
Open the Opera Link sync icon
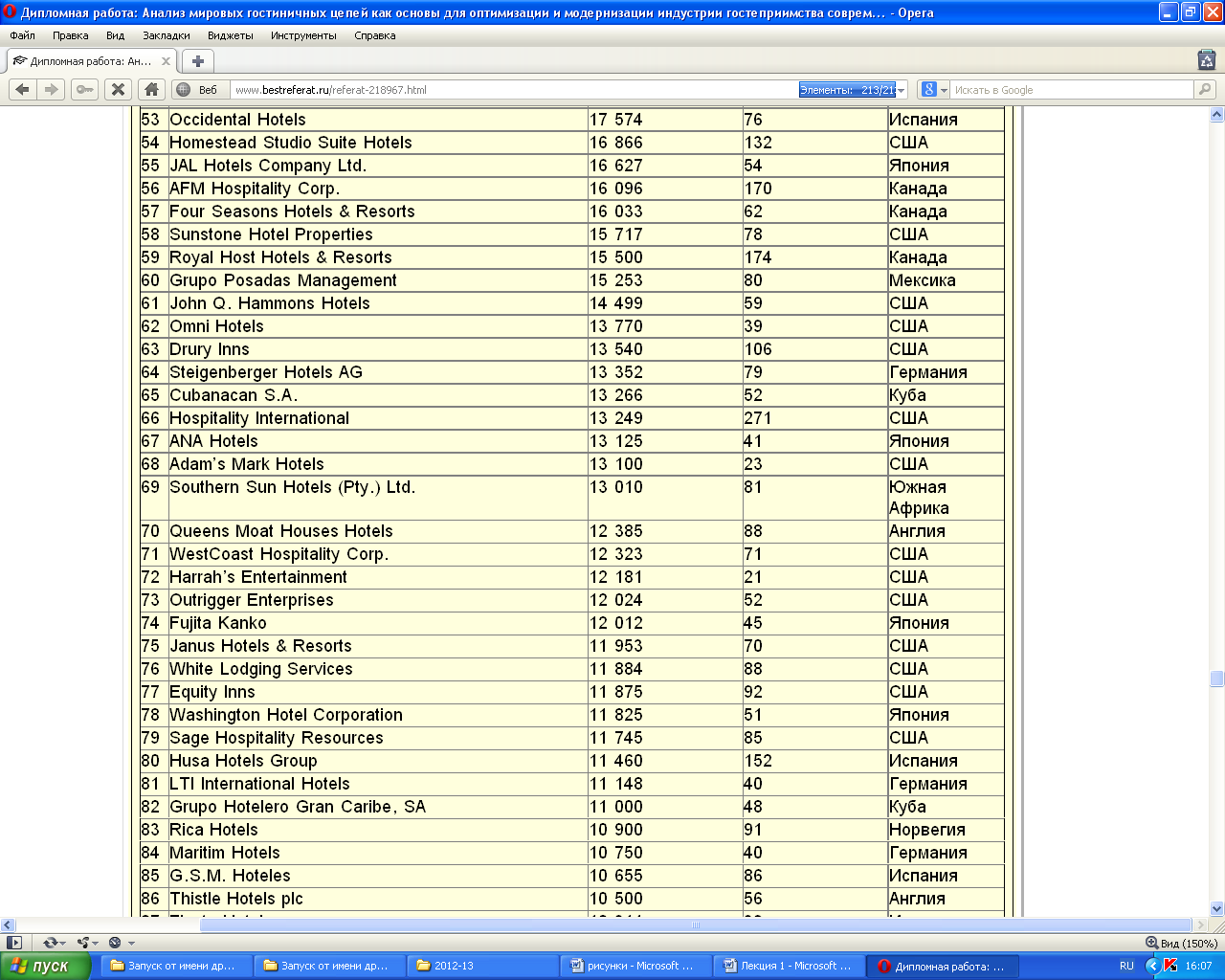pos(53,943)
